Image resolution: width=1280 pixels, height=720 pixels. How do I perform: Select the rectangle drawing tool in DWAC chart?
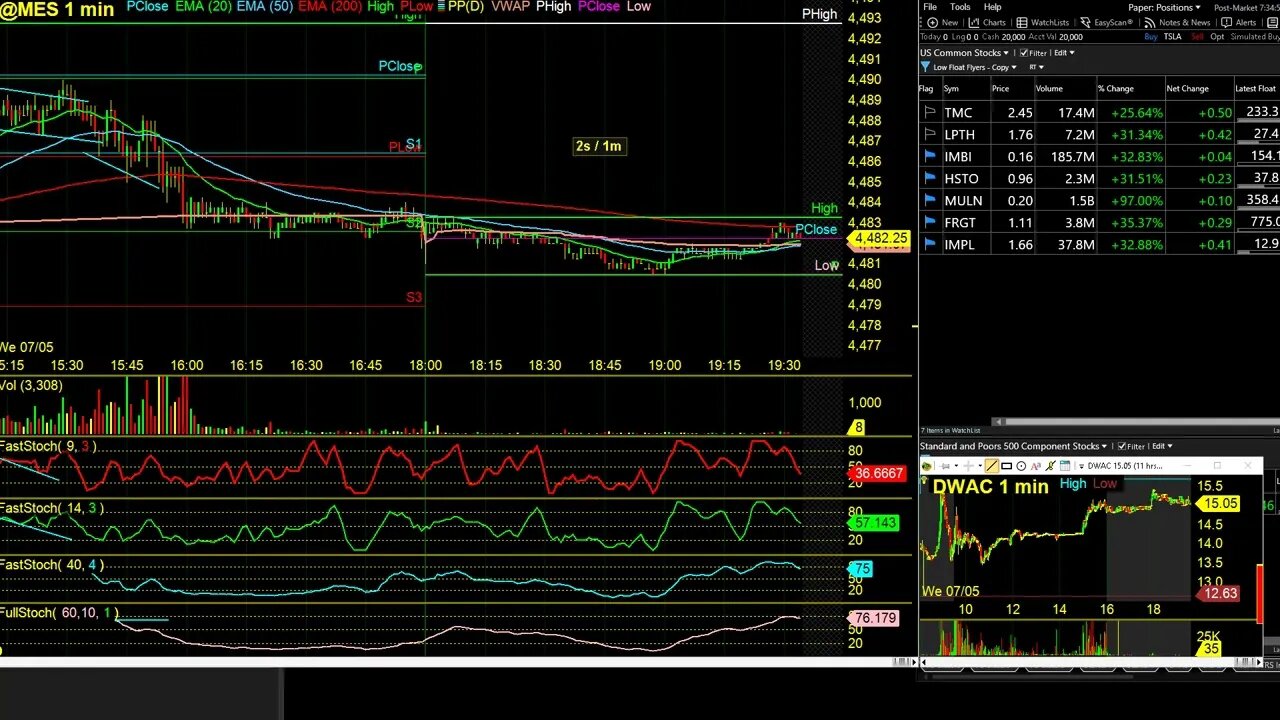[1006, 466]
